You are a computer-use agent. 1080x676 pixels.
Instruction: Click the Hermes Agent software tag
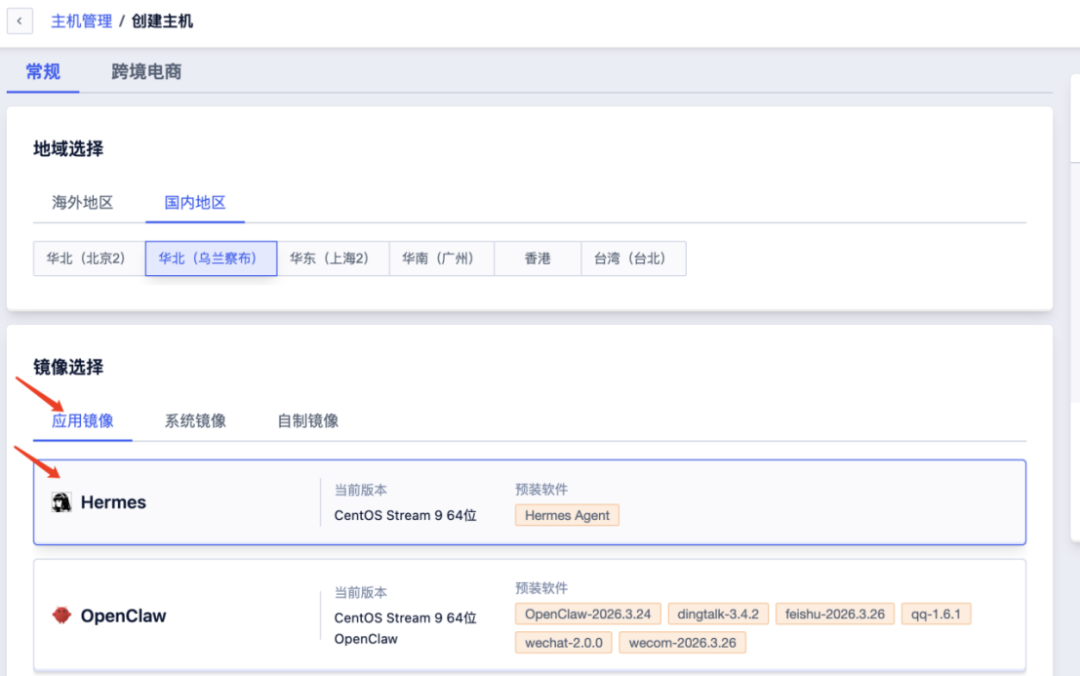(x=567, y=515)
